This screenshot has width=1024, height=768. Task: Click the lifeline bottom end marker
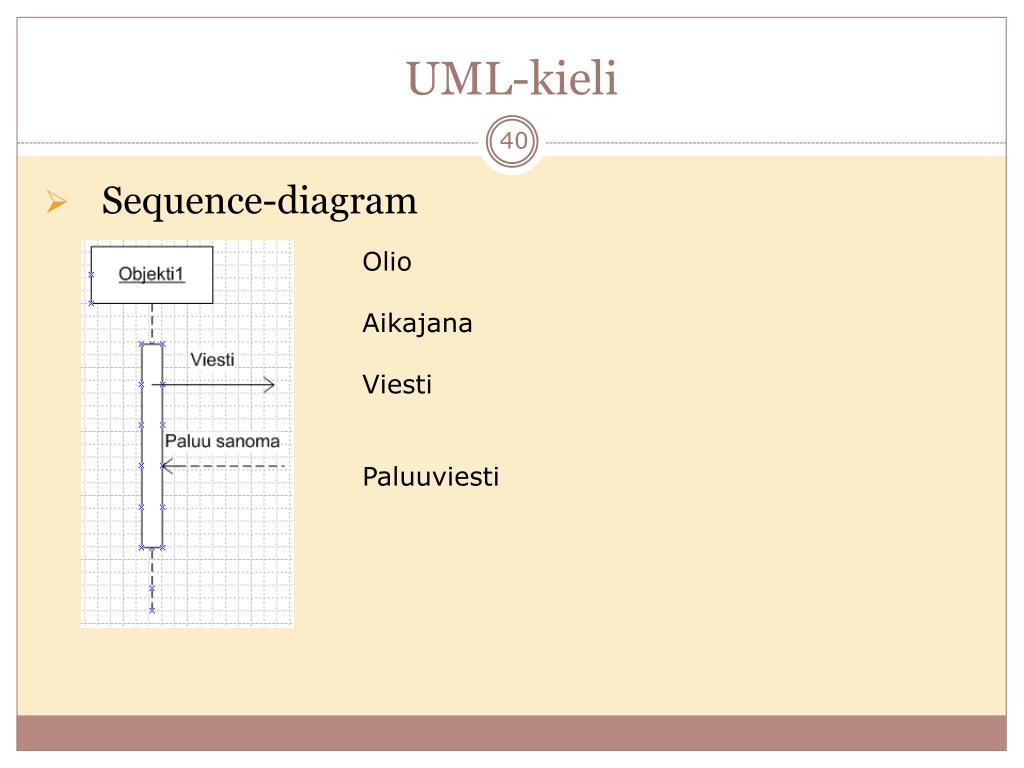pos(152,611)
